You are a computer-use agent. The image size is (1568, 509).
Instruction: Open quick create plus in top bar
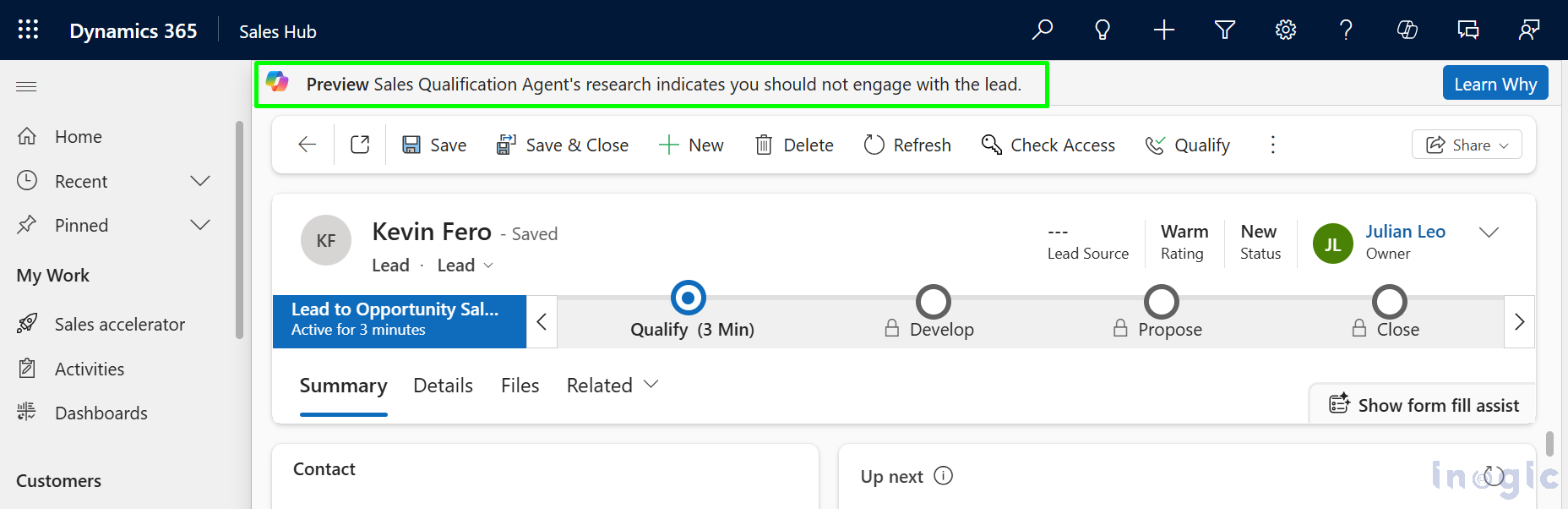pyautogui.click(x=1164, y=30)
